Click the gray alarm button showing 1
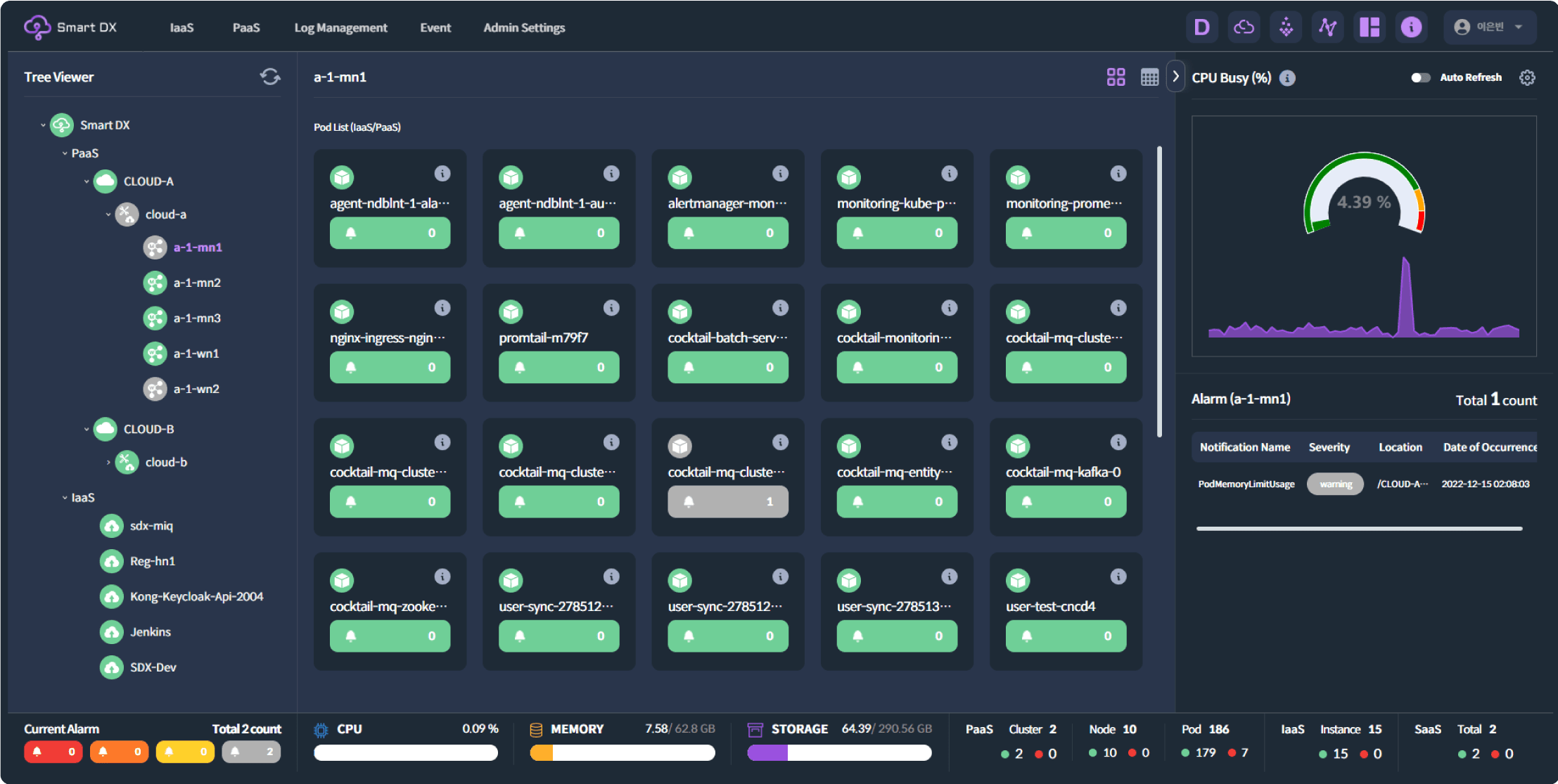Viewport: 1558px width, 784px height. coord(727,501)
